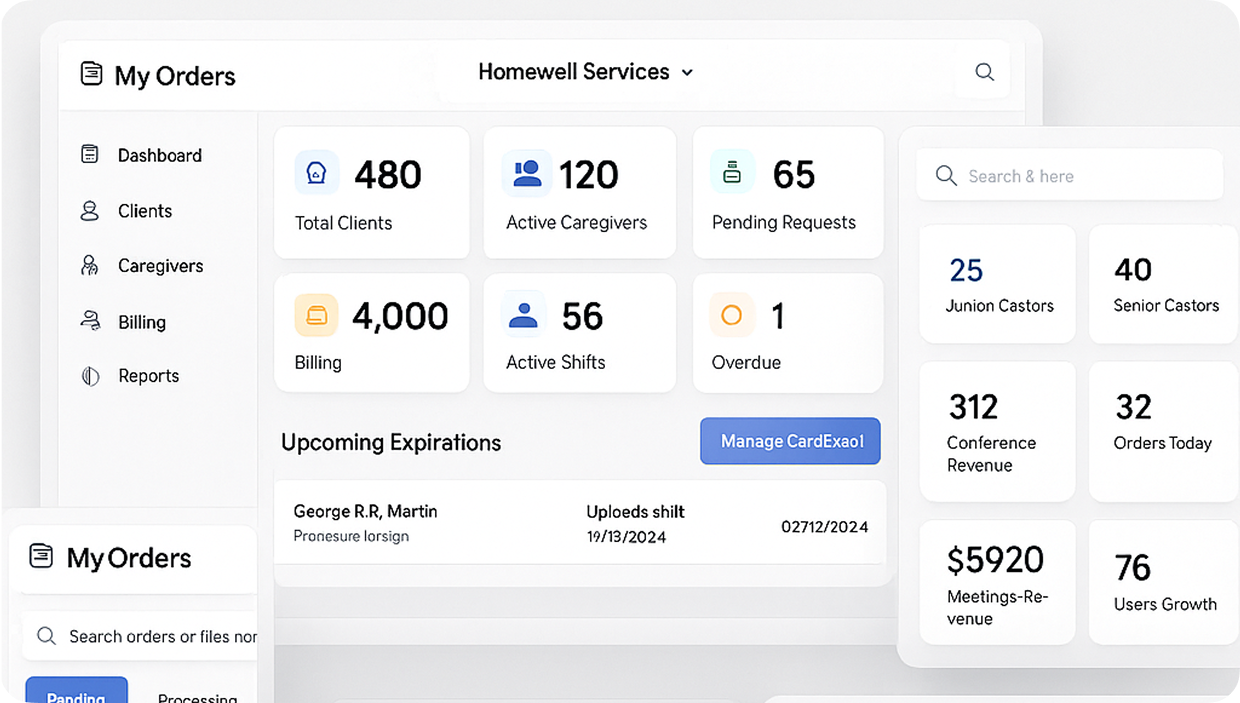Click the Billing card wallet icon
The width and height of the screenshot is (1240, 703).
pos(317,316)
